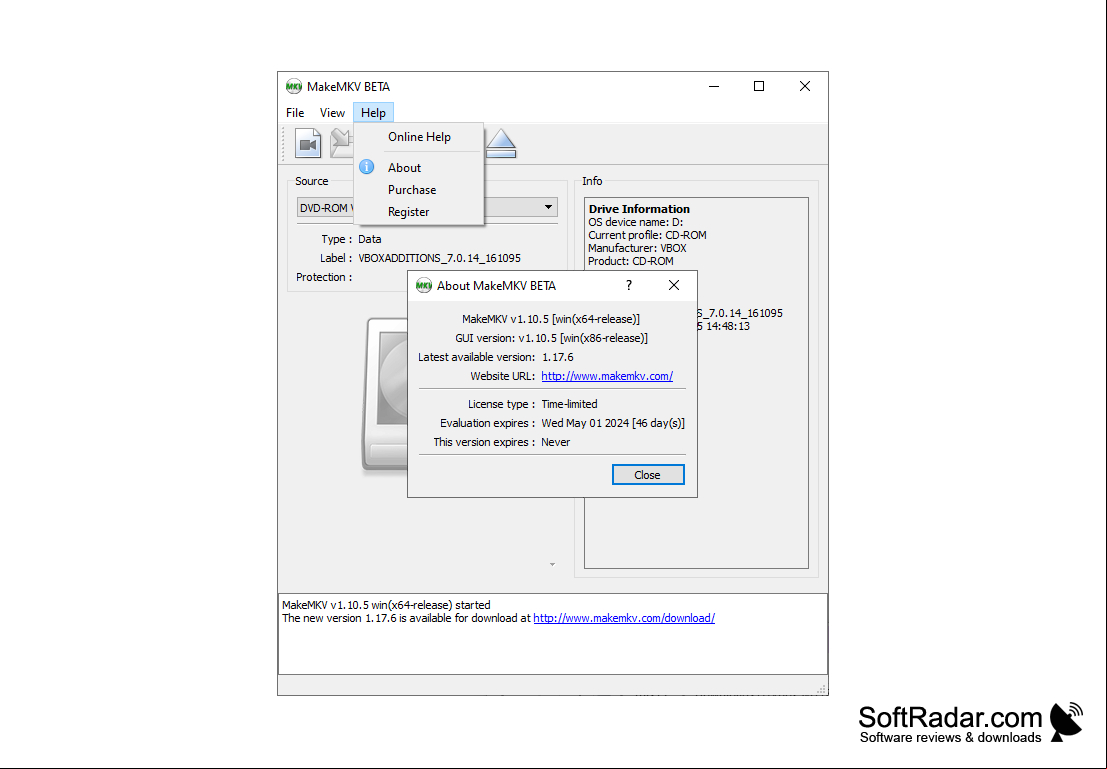
Task: Open the http://www.makemkv.com/ website link
Action: (x=607, y=376)
